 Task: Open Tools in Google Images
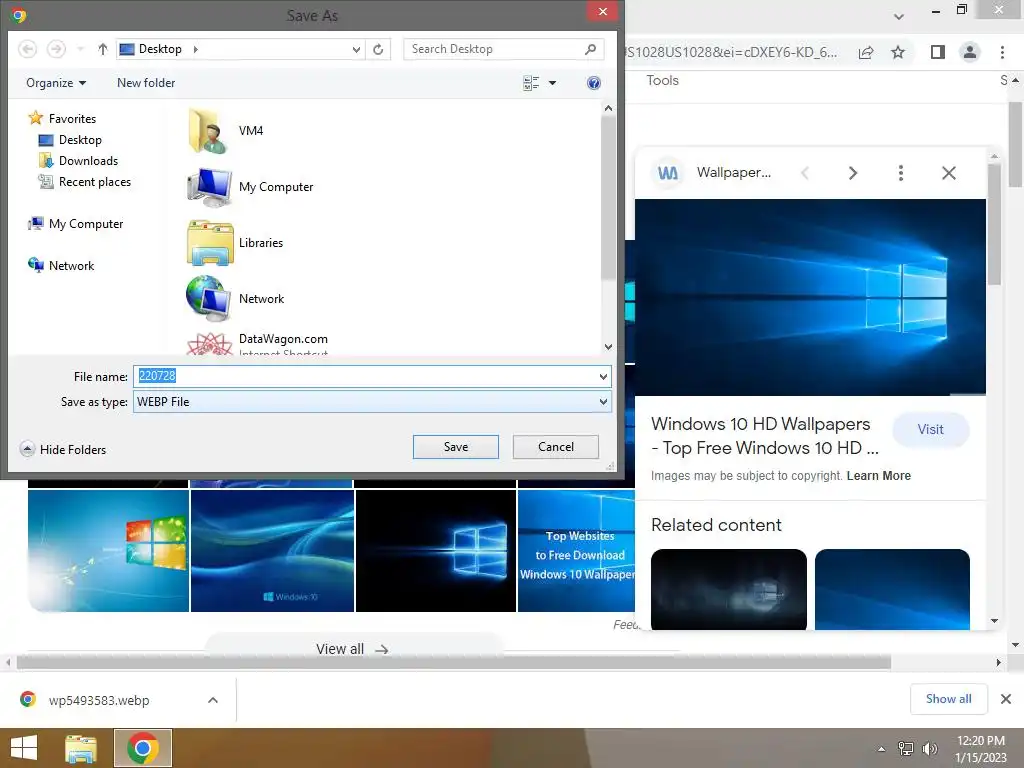click(x=662, y=80)
